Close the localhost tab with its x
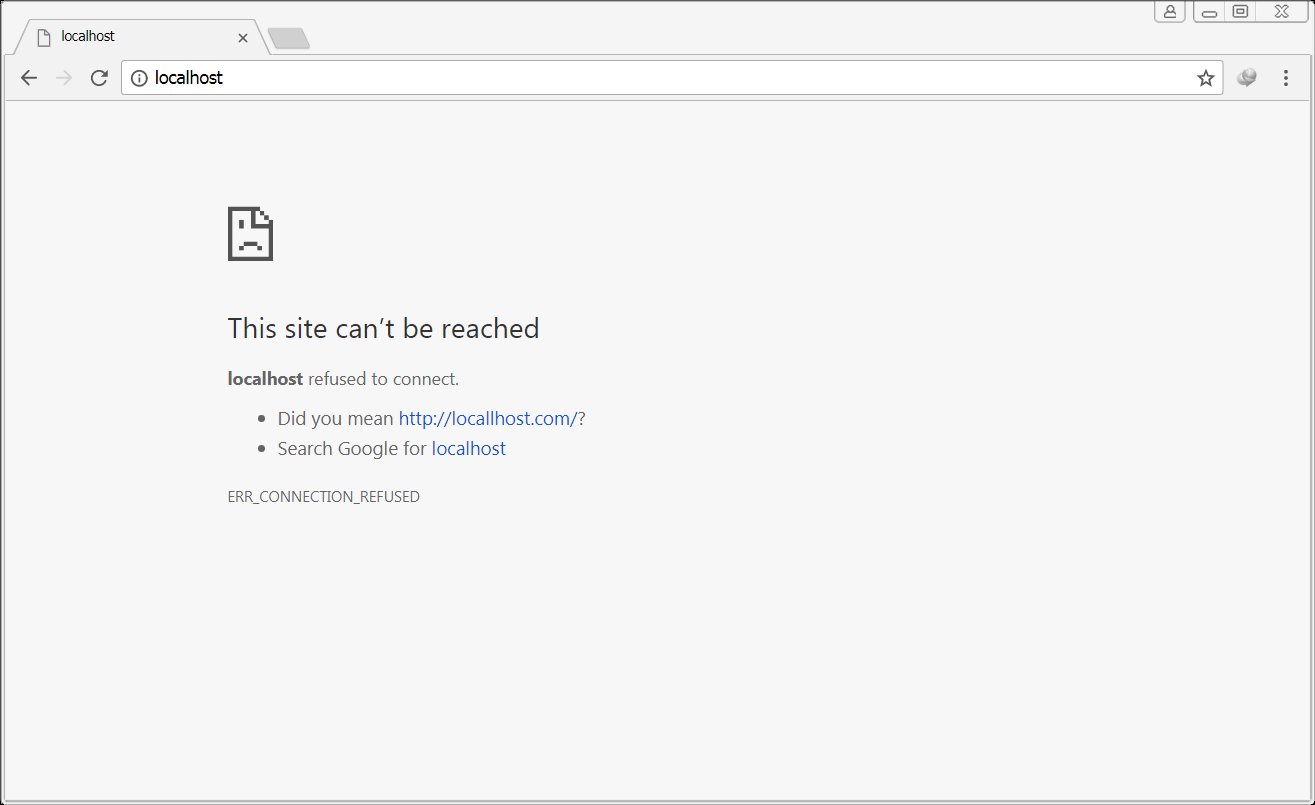 (243, 37)
